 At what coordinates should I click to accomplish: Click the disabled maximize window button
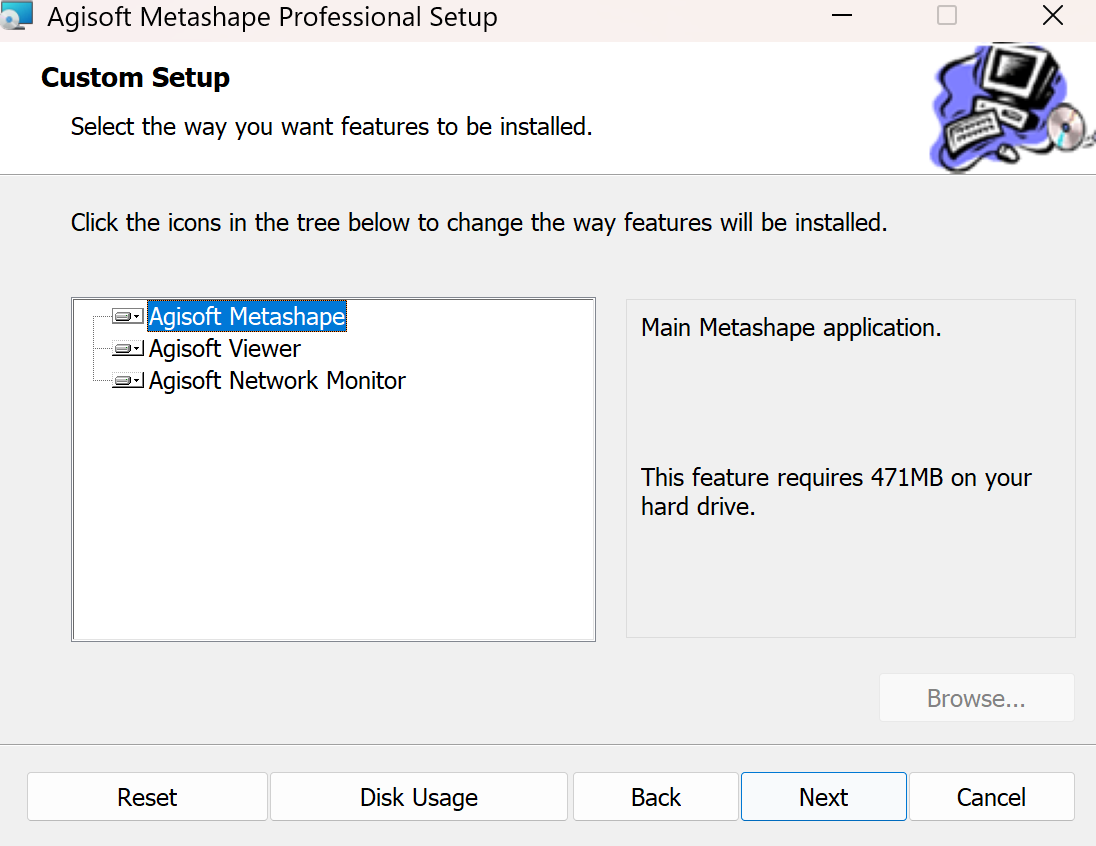[946, 16]
